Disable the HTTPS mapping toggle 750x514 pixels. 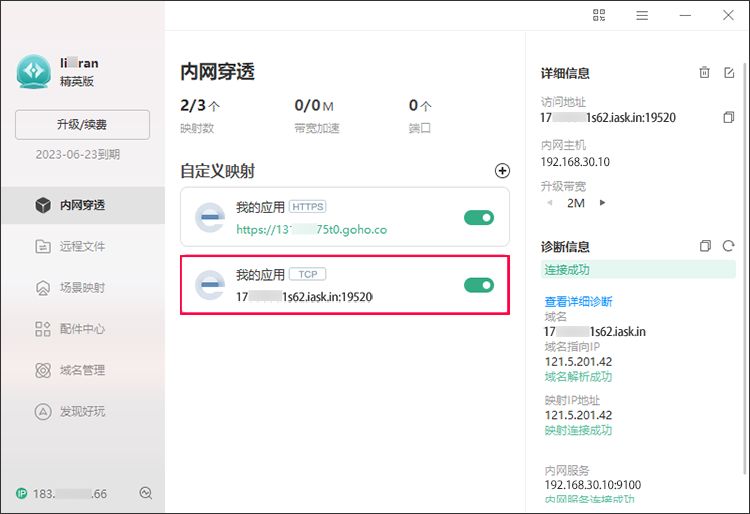pos(479,218)
